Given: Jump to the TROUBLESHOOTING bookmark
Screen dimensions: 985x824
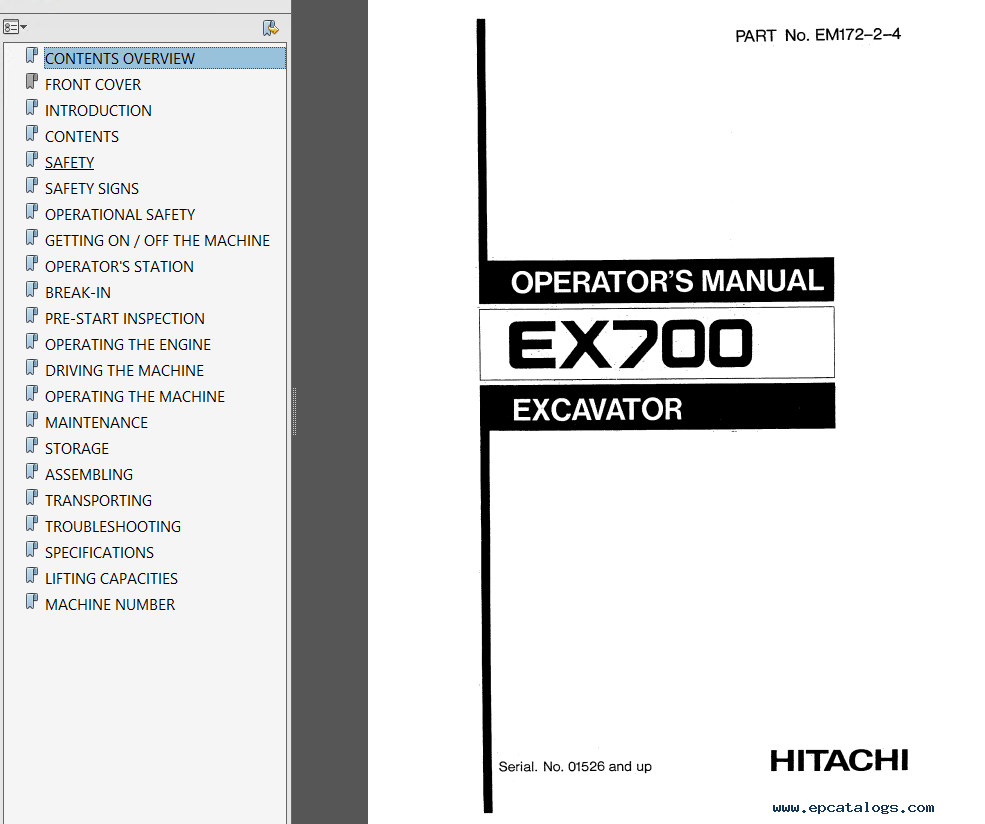Looking at the screenshot, I should point(112,526).
